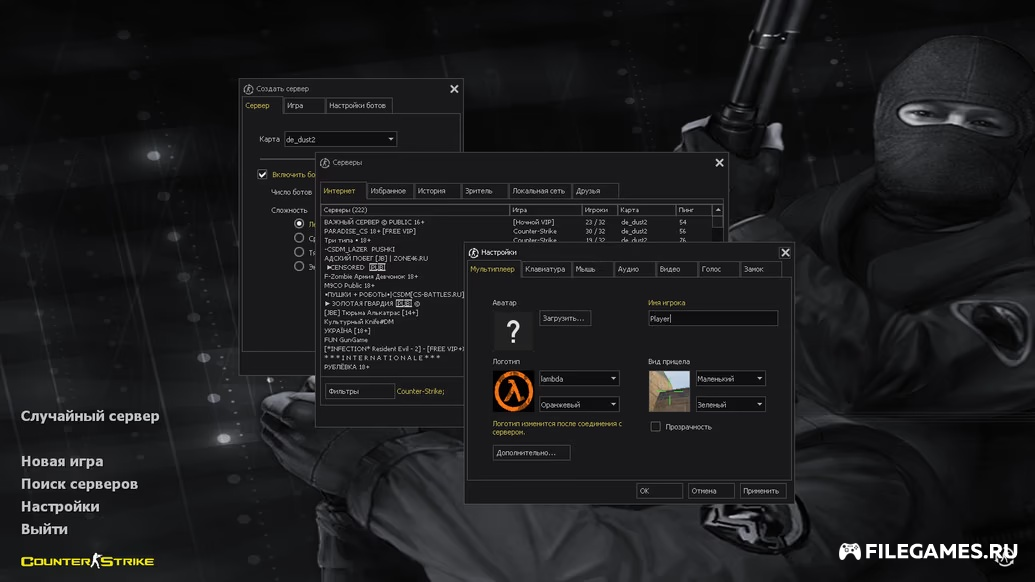Click the Дополнительно button
The image size is (1035, 582).
tap(531, 453)
